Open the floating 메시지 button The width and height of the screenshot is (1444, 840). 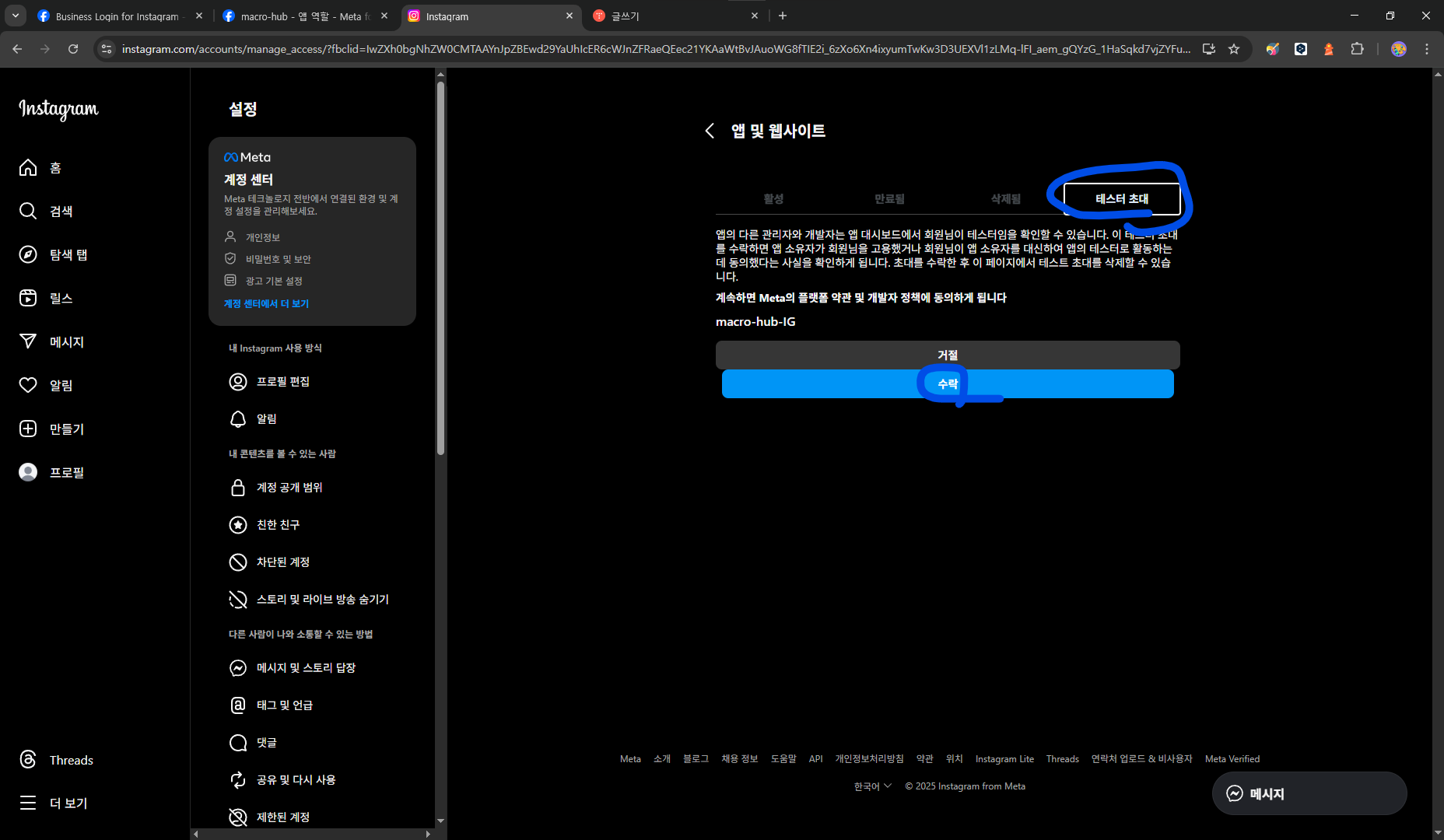click(x=1309, y=793)
